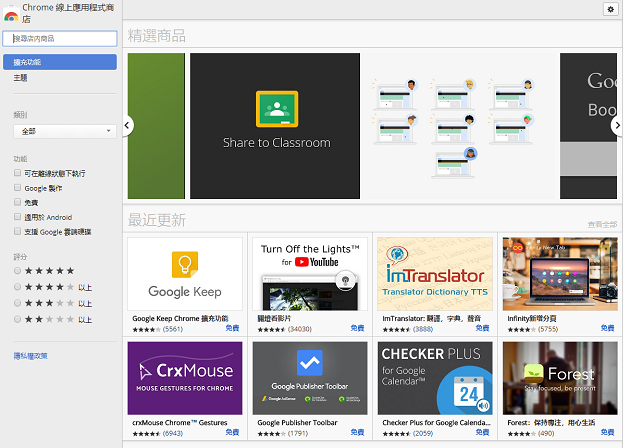Click the 查看全部 link
The height and width of the screenshot is (448, 630).
602,224
